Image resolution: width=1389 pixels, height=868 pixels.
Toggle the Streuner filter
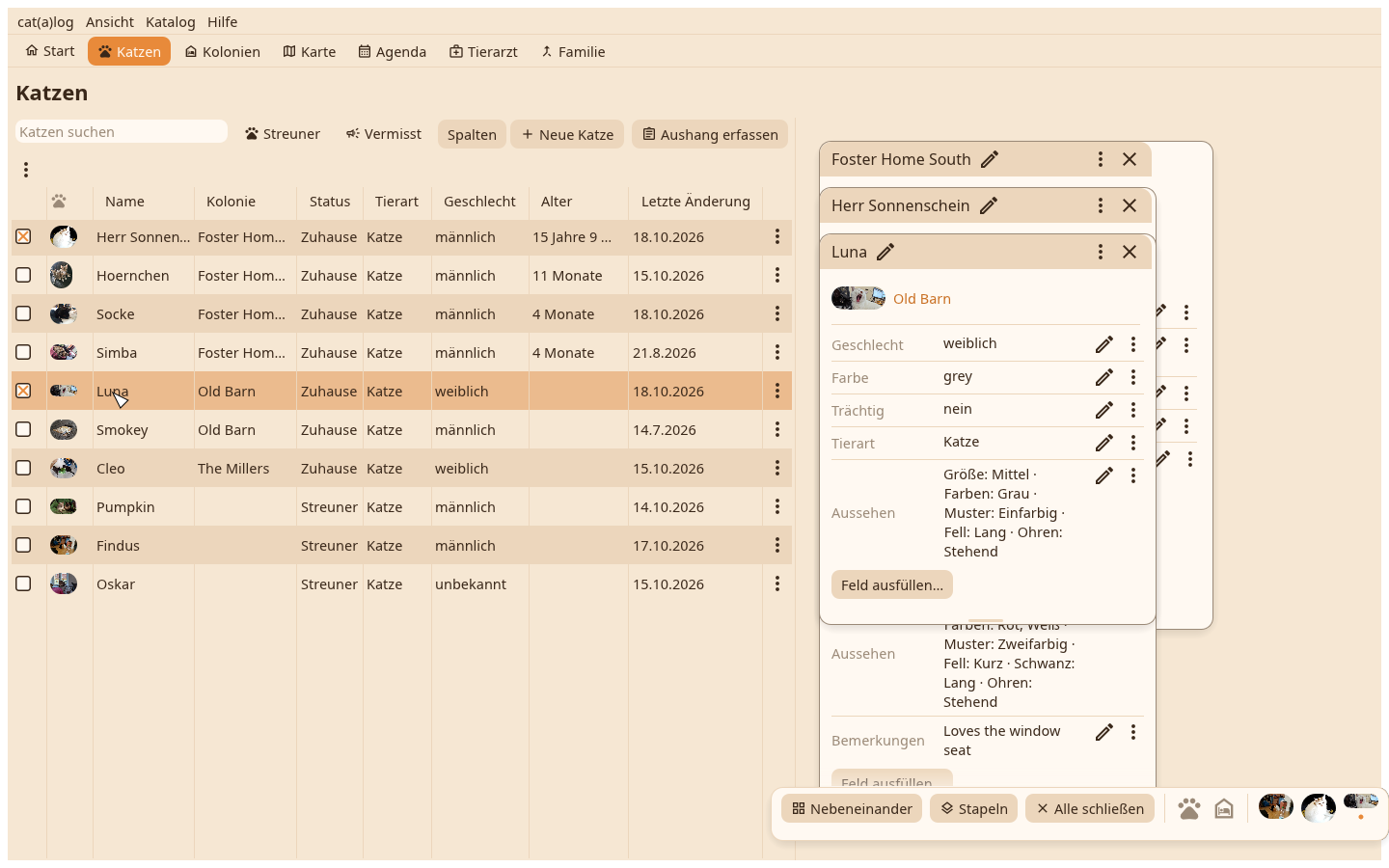coord(283,134)
